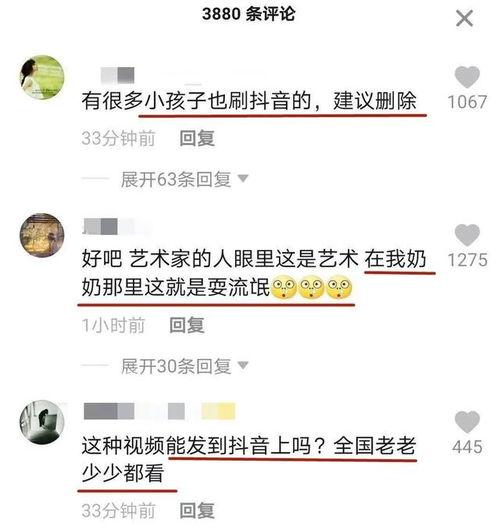The height and width of the screenshot is (530, 500).
Task: Reply to the last comment at bottom
Action: point(197,510)
